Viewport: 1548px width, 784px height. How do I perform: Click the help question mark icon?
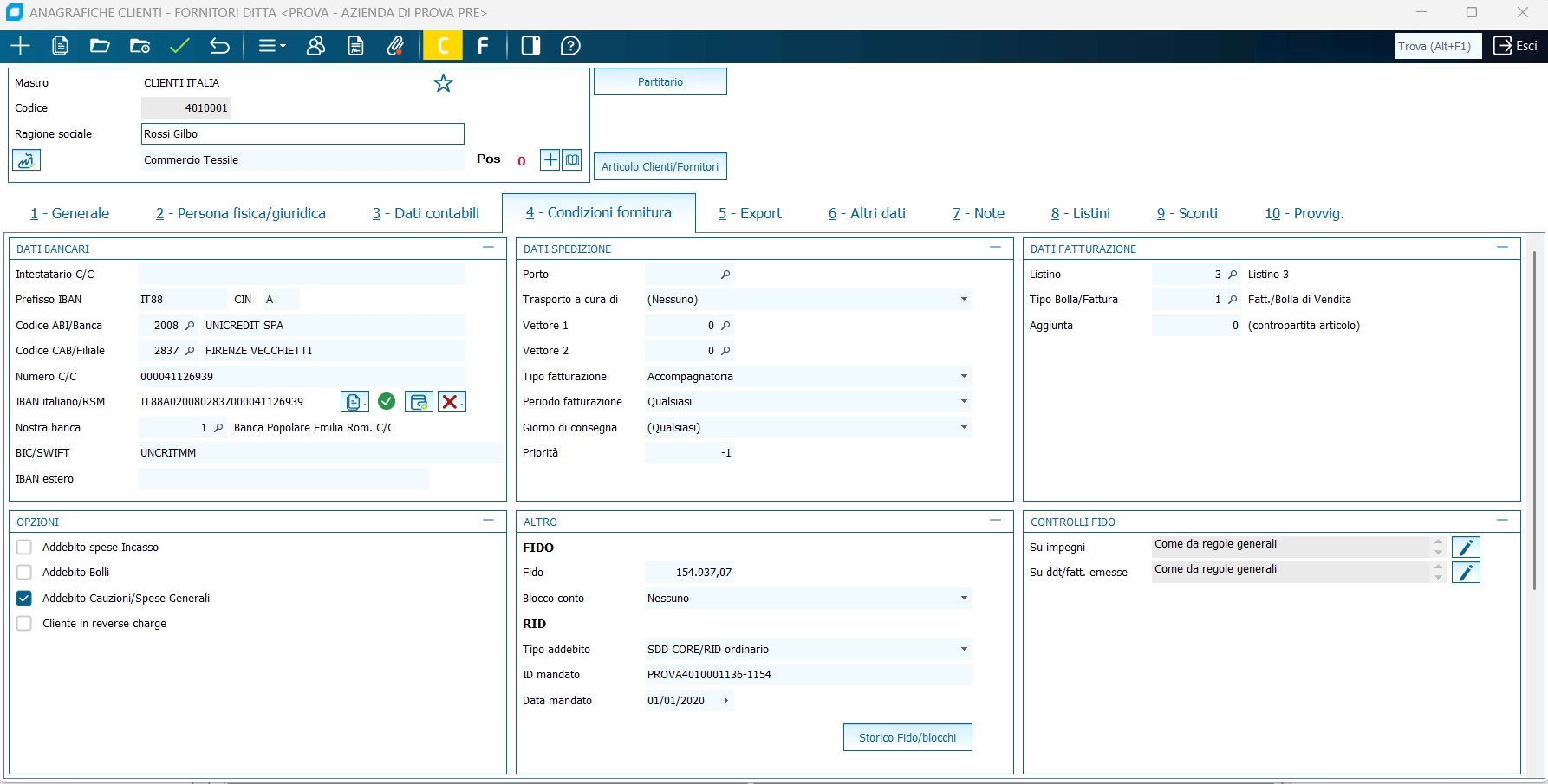570,46
